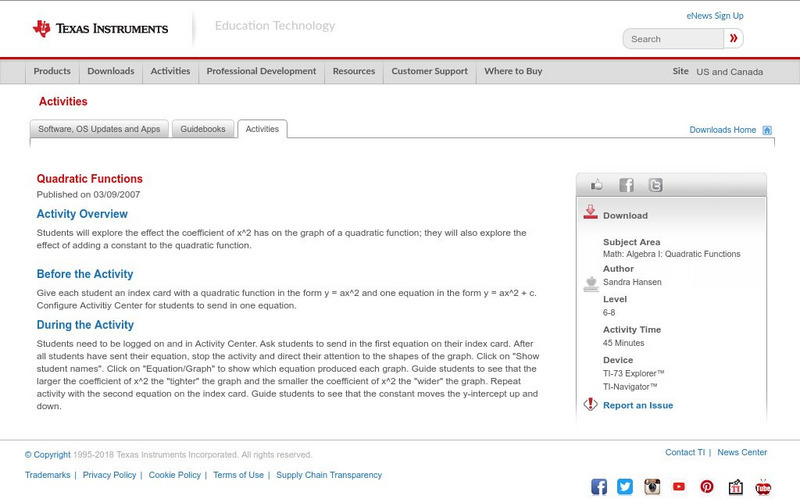Click the 45 Minutes activity time
This screenshot has height=499, width=800.
click(x=623, y=343)
